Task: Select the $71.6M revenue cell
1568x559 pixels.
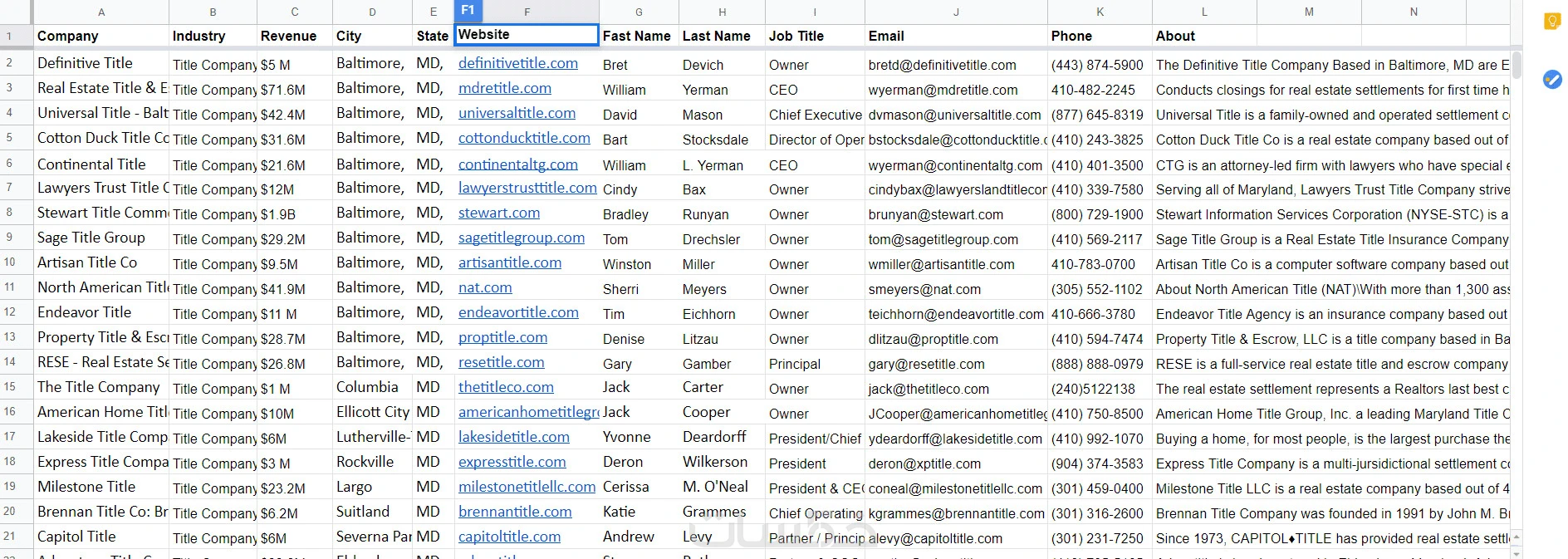Action: (295, 89)
